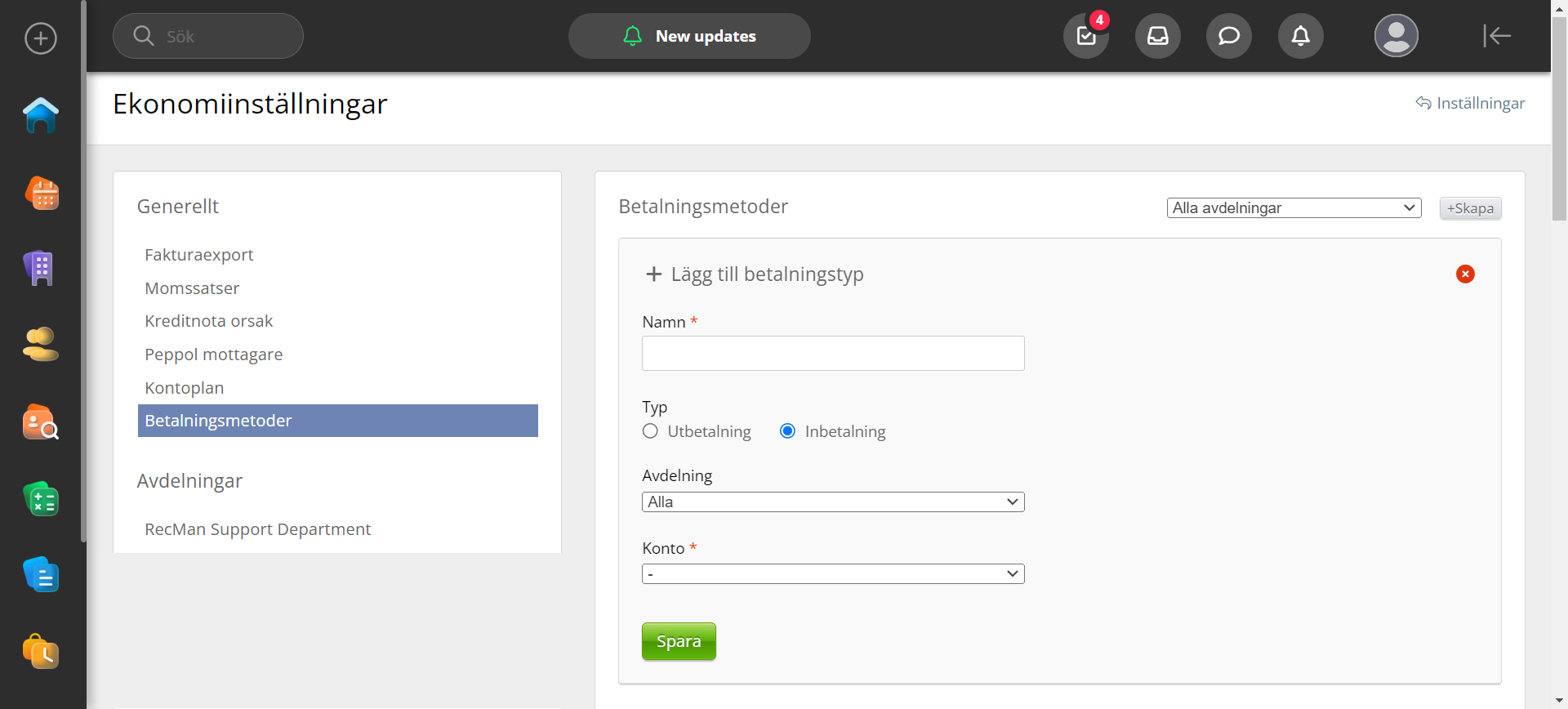1568x709 pixels.
Task: Close the Lägg till betalningstyp form
Action: pyautogui.click(x=1465, y=274)
